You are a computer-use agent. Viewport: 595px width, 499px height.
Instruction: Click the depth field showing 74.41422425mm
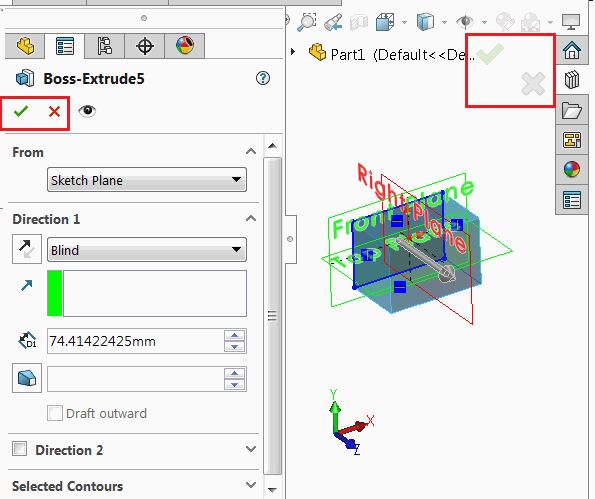coord(135,341)
